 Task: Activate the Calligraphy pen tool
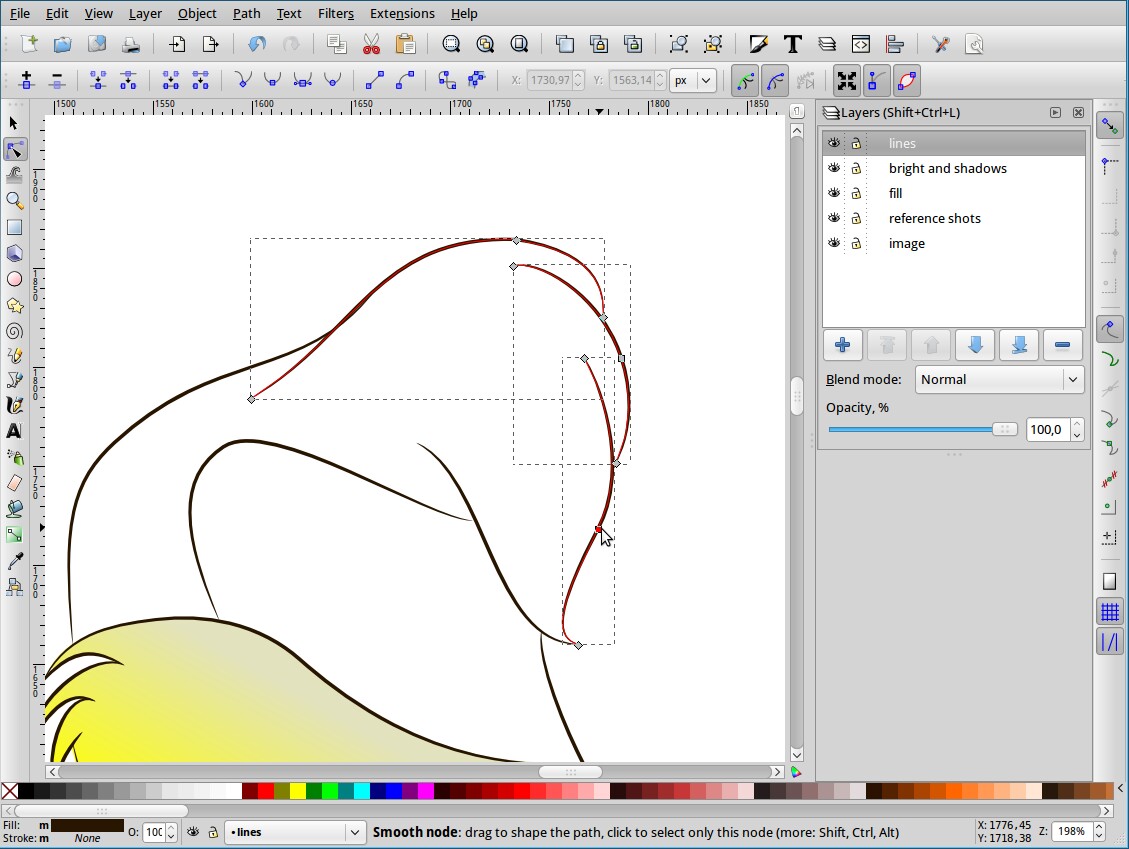[x=14, y=406]
